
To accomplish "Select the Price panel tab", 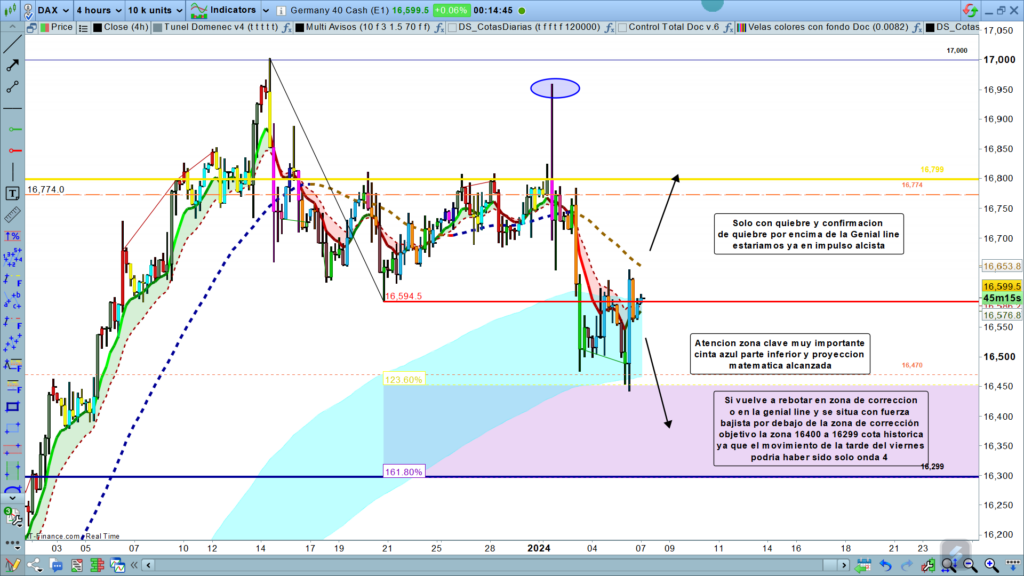I will 60,27.
